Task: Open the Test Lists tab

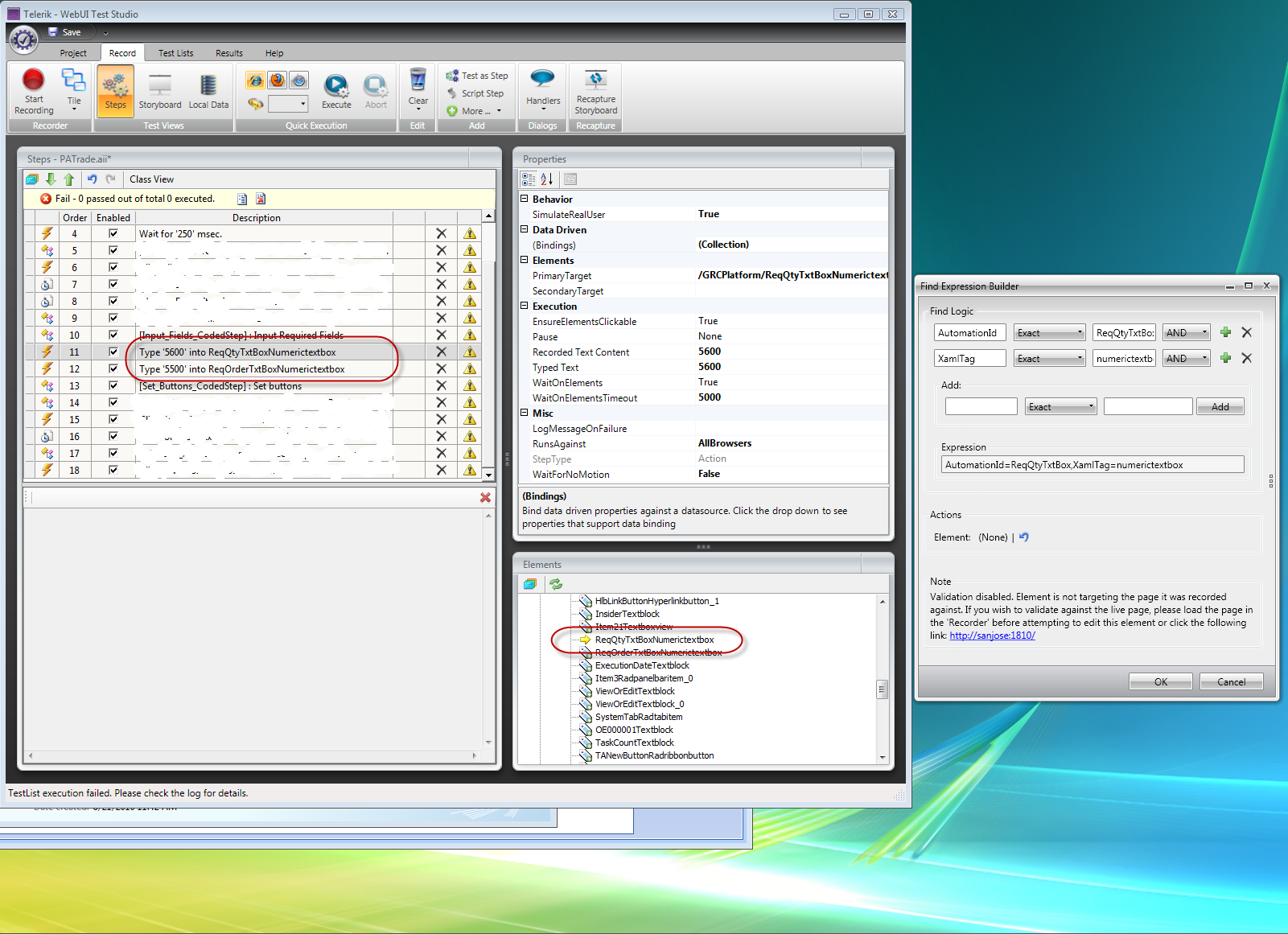Action: click(x=175, y=53)
